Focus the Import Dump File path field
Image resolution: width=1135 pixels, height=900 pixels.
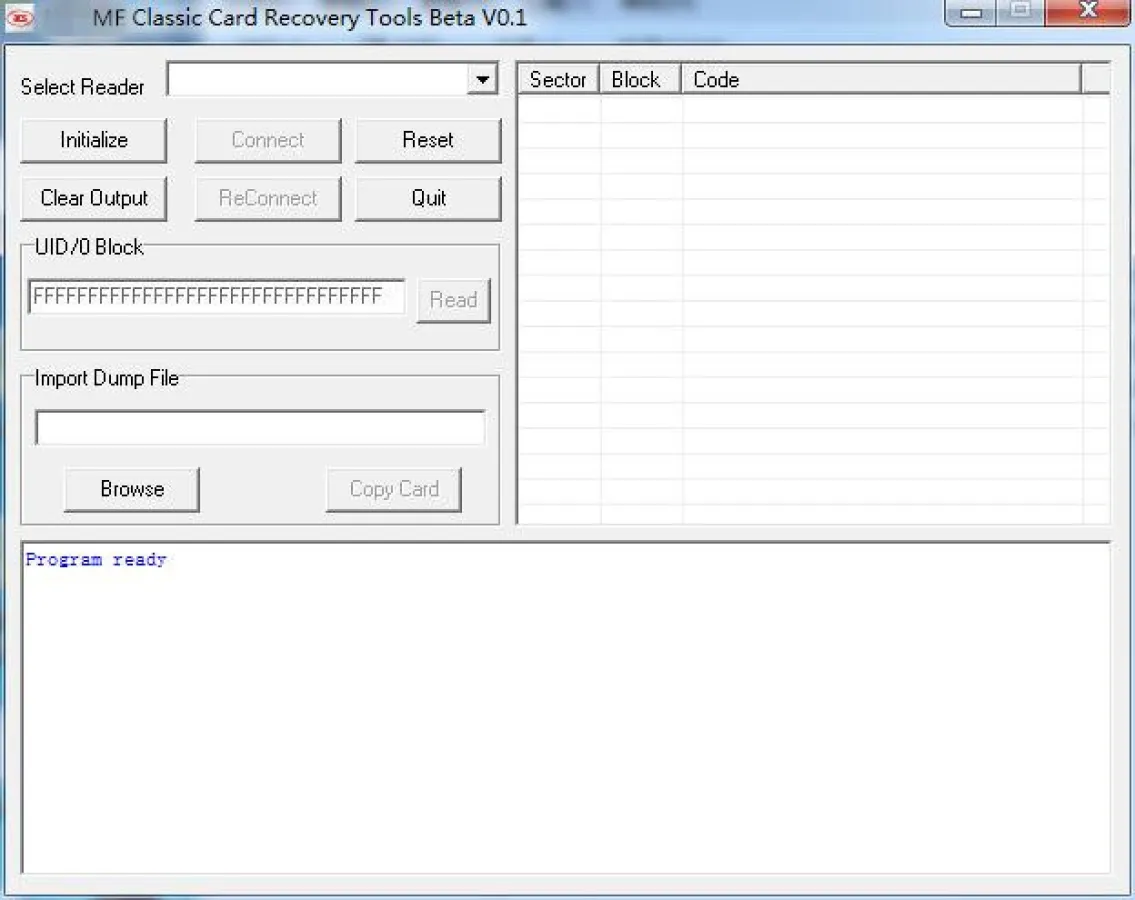260,428
